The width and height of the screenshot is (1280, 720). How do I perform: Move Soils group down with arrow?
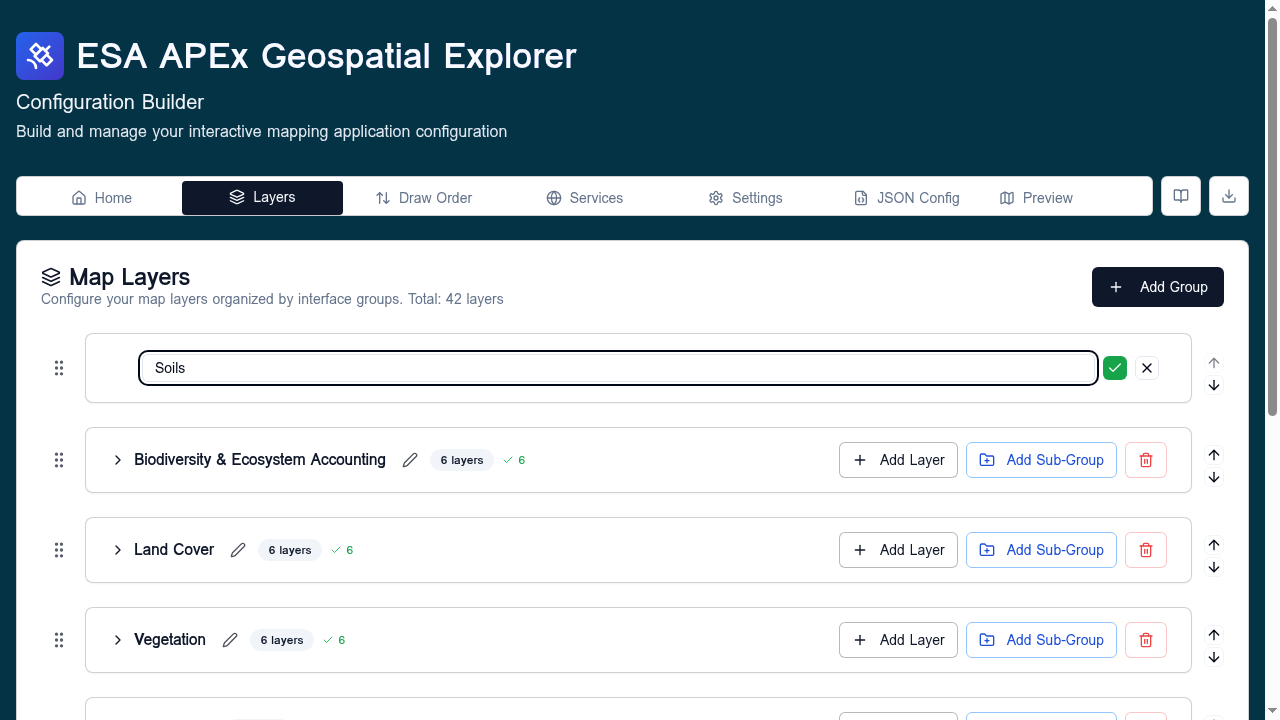pyautogui.click(x=1214, y=385)
